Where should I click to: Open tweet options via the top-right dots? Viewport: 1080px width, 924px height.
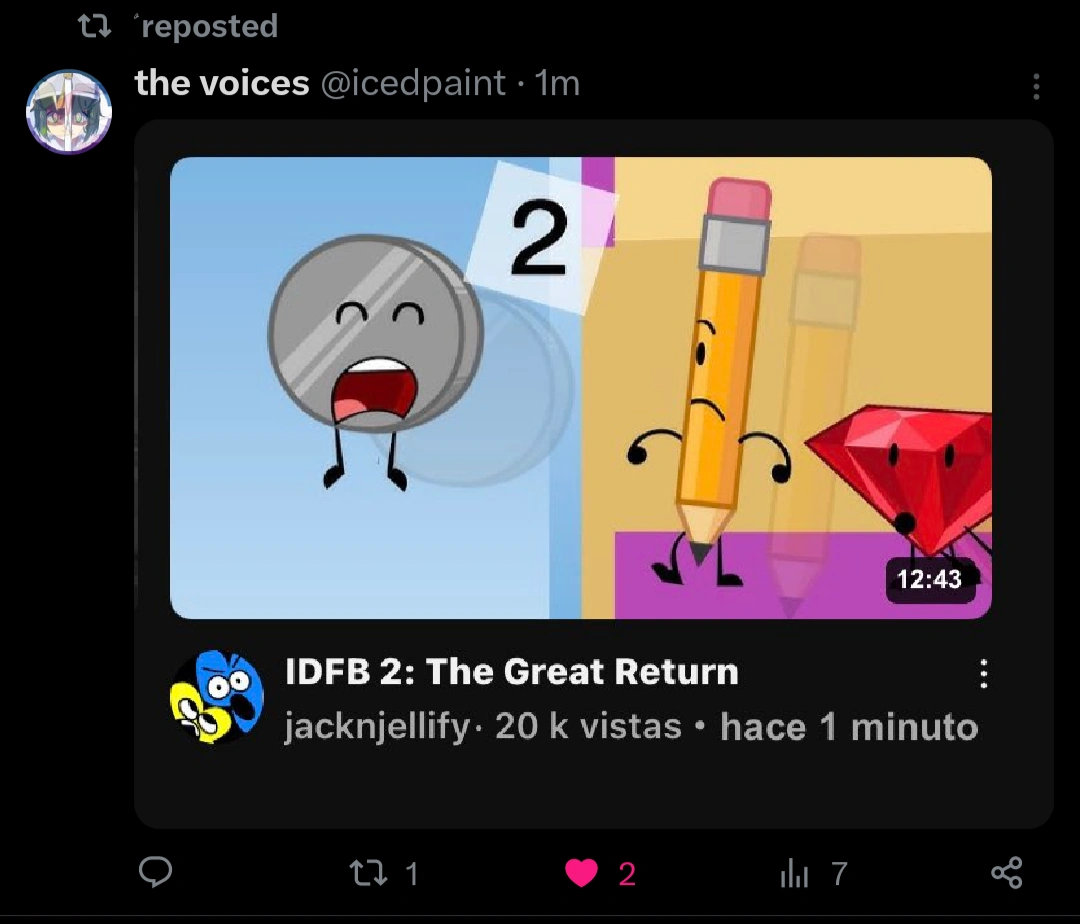click(1036, 88)
